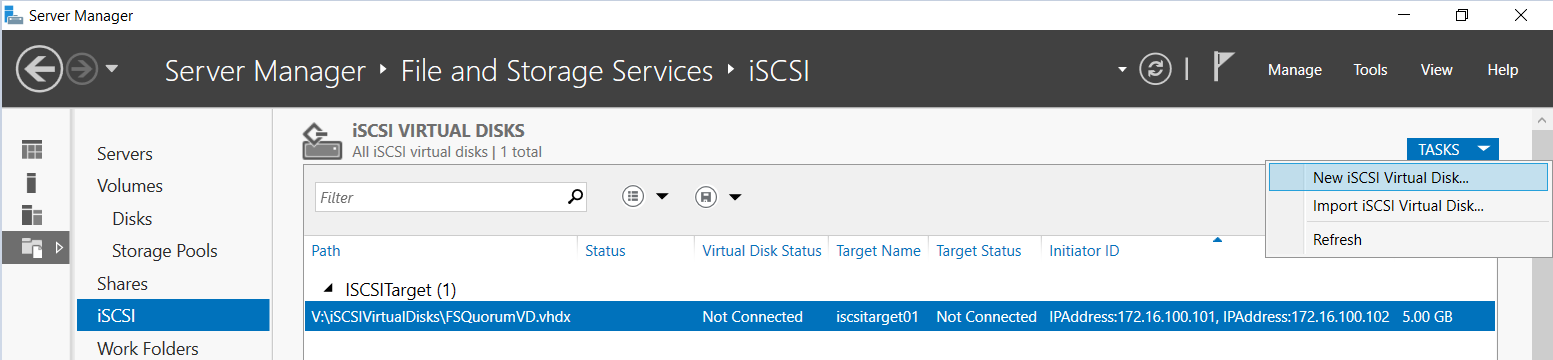Click the Refresh circular icon in header
This screenshot has width=1553, height=360.
tap(1155, 69)
